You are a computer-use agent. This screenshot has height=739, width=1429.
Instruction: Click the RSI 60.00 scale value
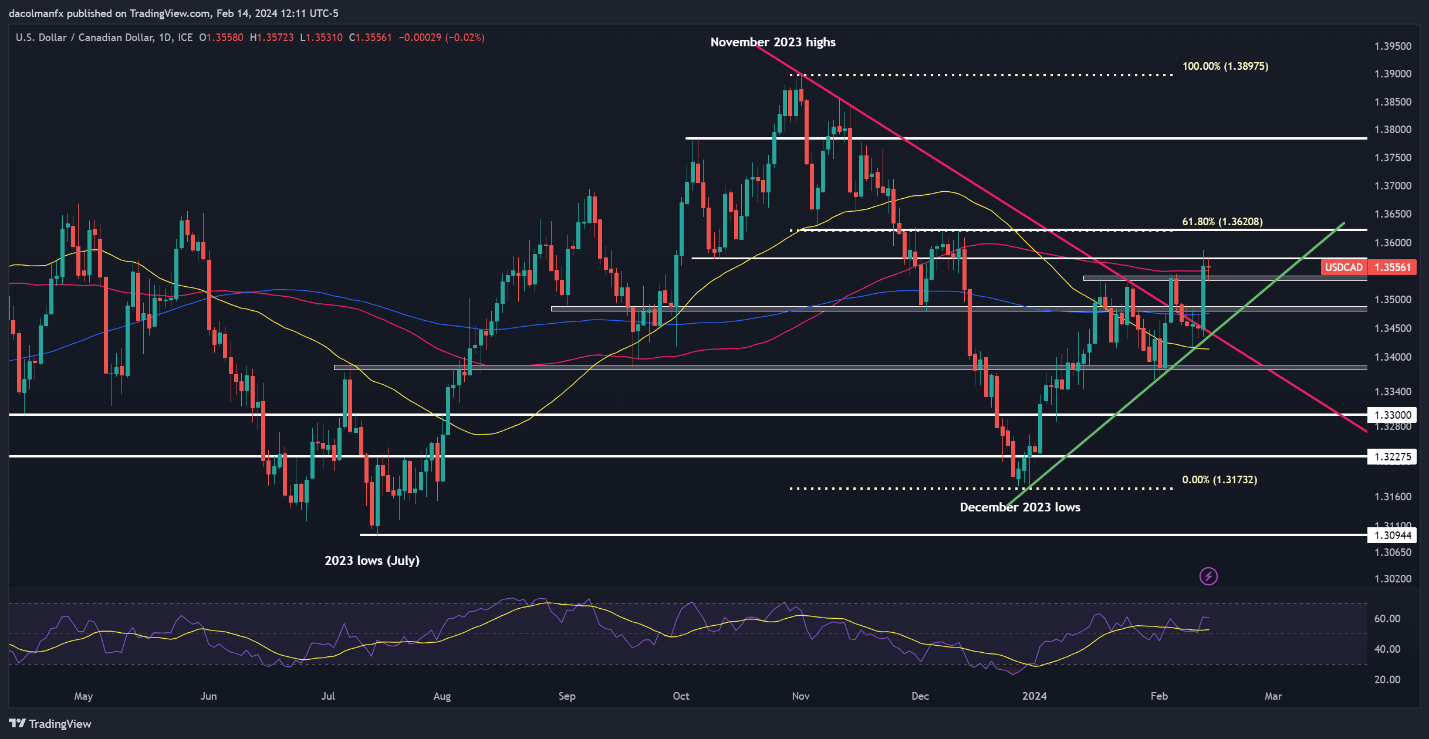(x=1386, y=619)
